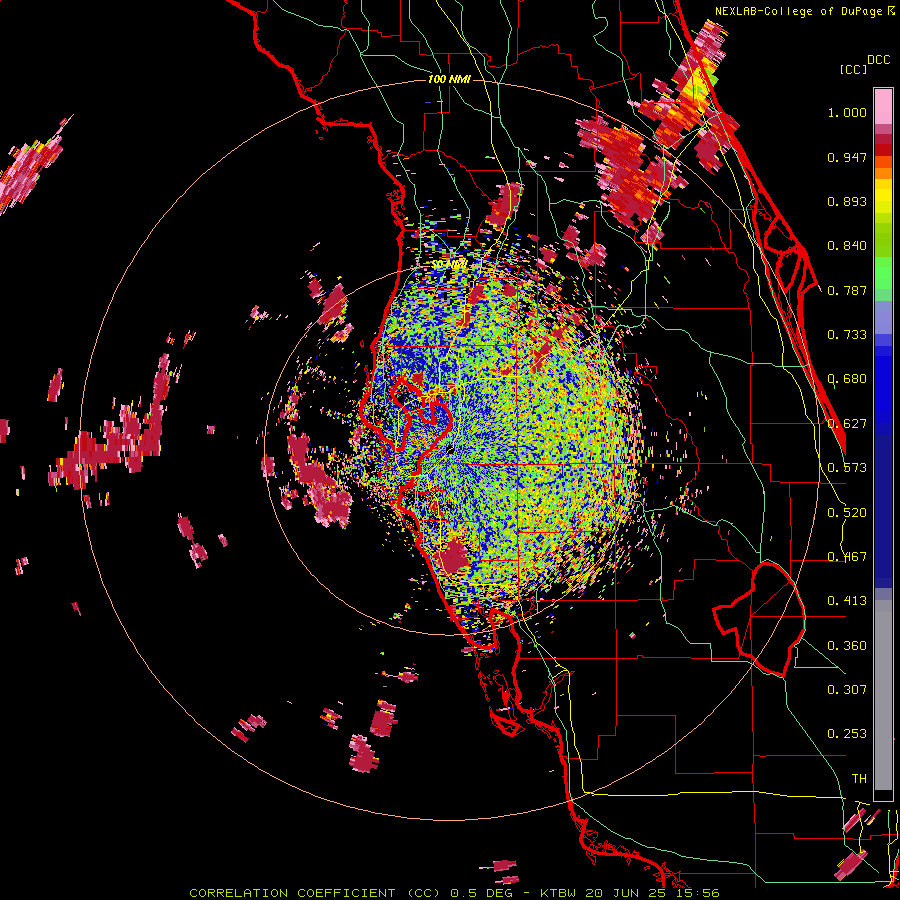Select the 0.360 scale value

[x=847, y=646]
